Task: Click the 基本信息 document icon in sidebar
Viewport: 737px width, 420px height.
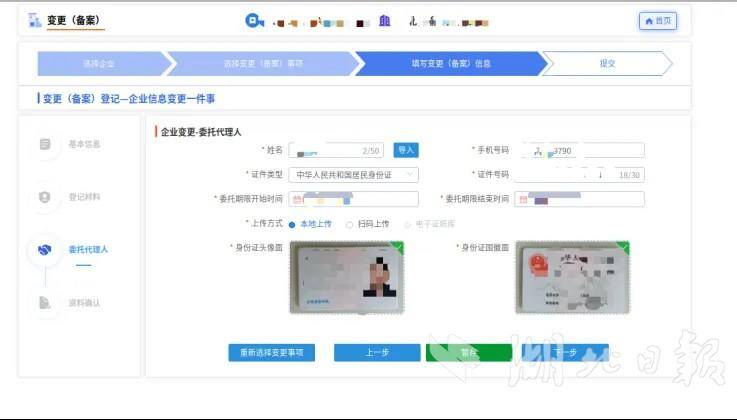Action: pyautogui.click(x=45, y=144)
